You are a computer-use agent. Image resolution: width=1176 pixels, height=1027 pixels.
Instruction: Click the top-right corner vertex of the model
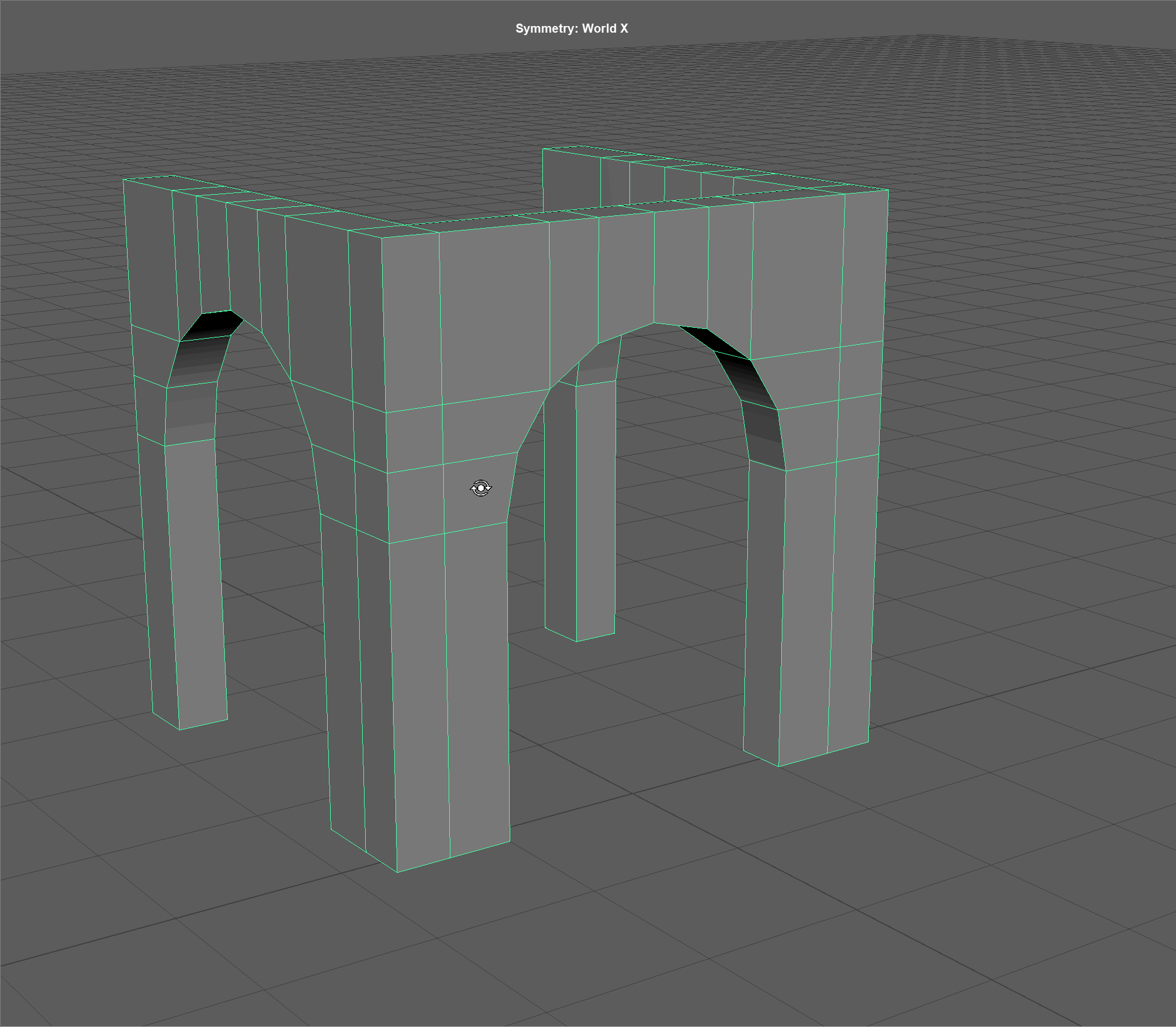click(888, 190)
